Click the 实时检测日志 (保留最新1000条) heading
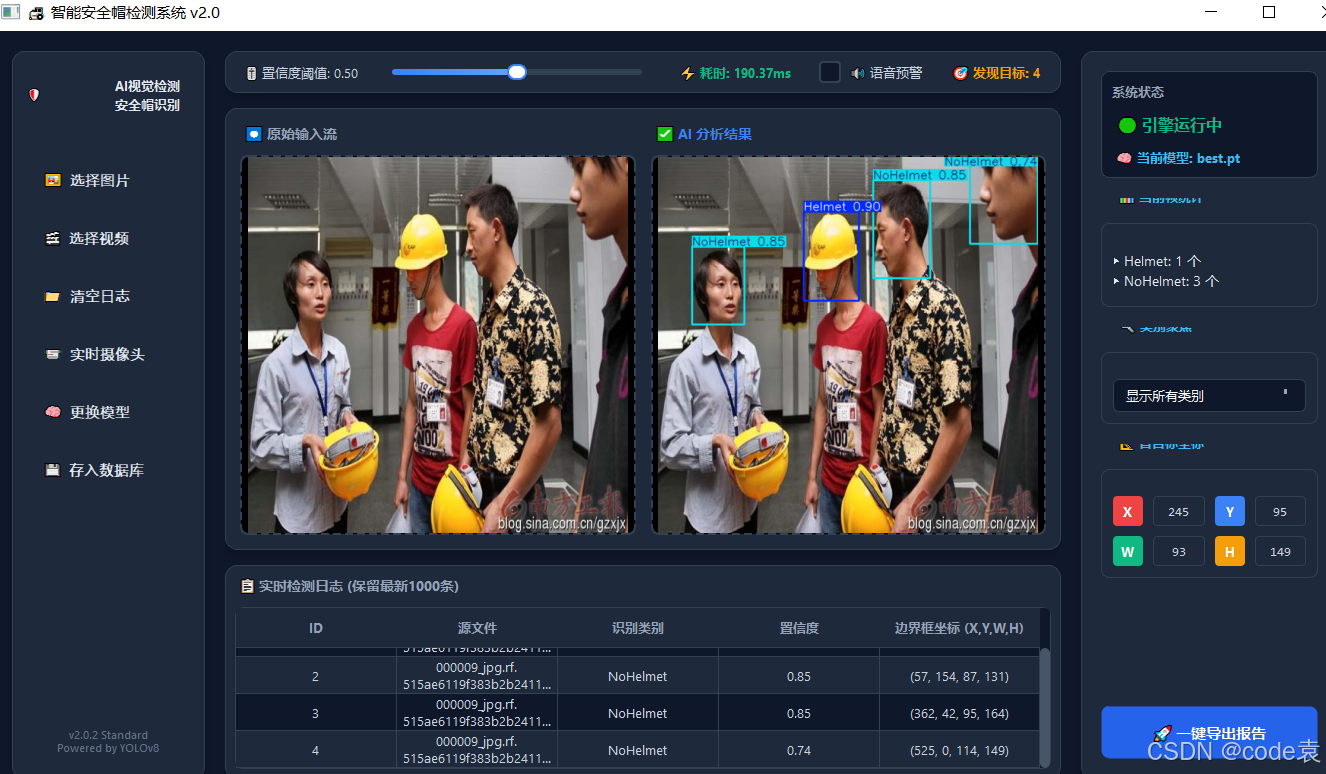Viewport: 1326px width, 774px height. pyautogui.click(x=359, y=587)
